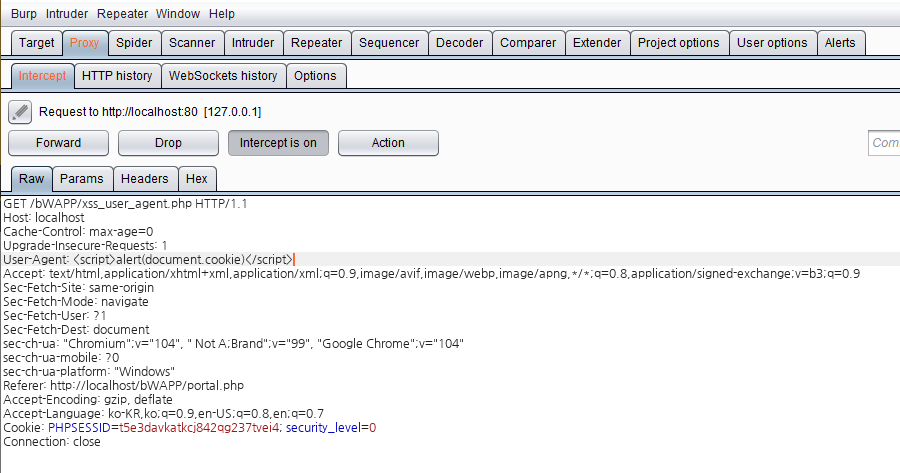Open the Intruder menu in menu bar
Screen dimensions: 900x473
tap(67, 14)
